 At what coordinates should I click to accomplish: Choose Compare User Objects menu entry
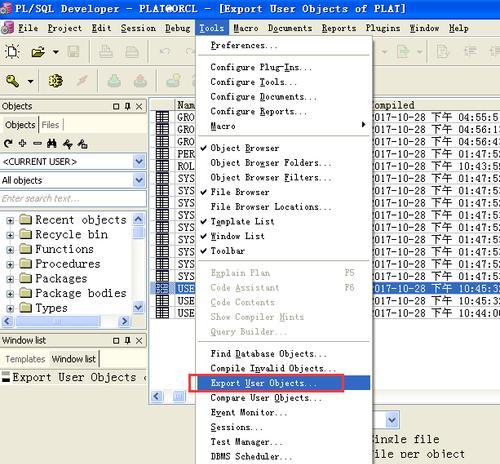coord(284,398)
